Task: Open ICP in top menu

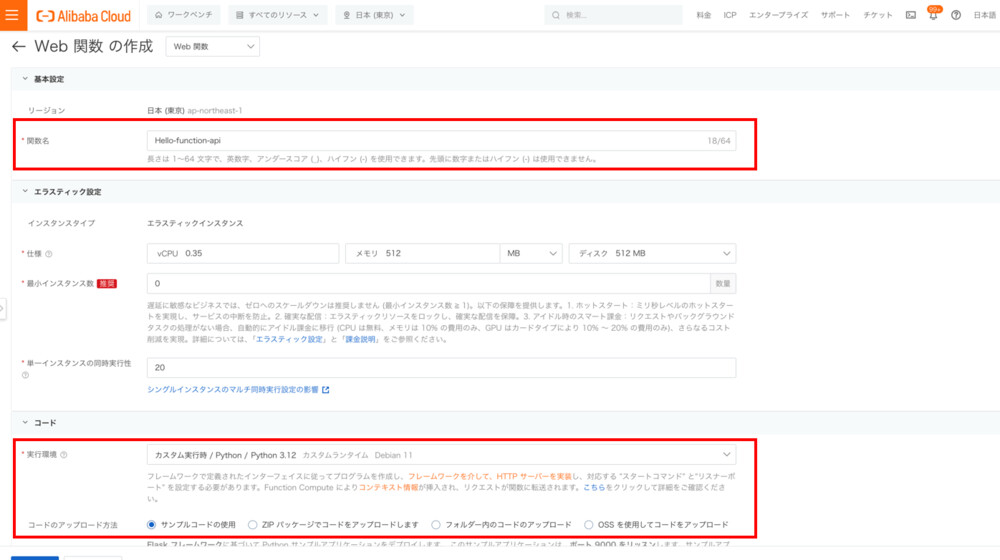Action: coord(730,15)
